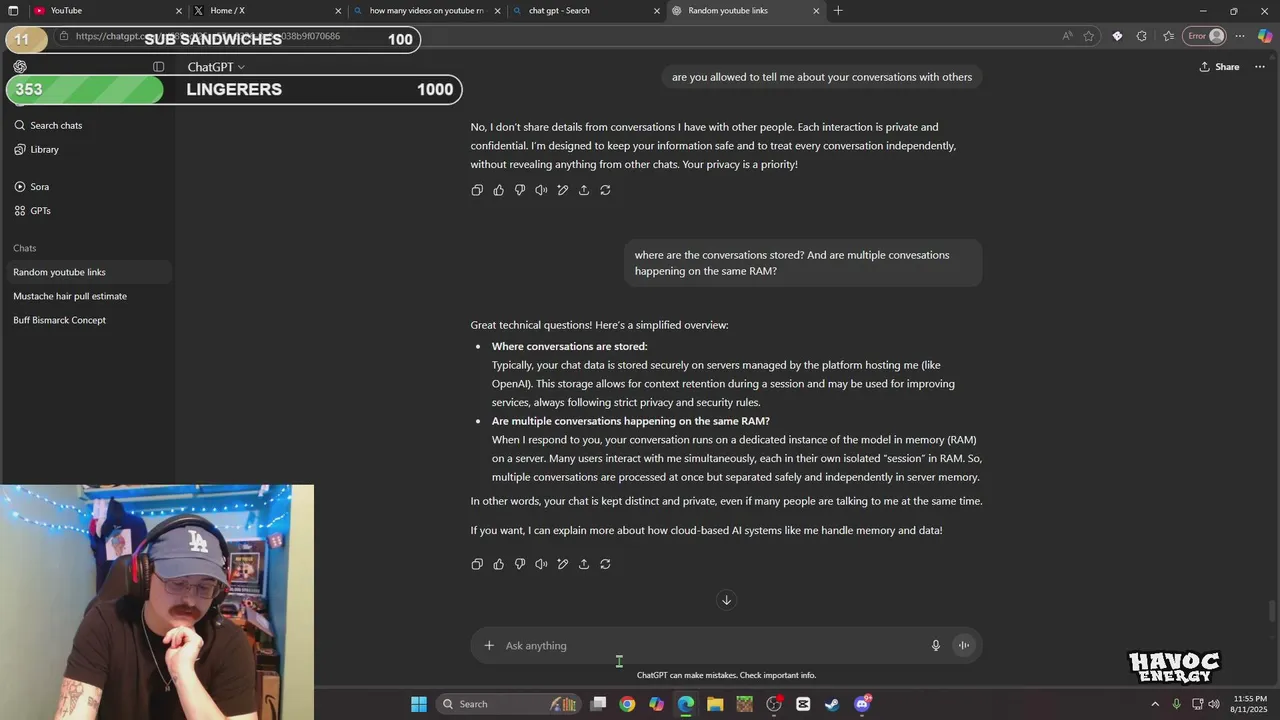The image size is (1280, 720).
Task: Add this page to favorites star
Action: 1089,36
